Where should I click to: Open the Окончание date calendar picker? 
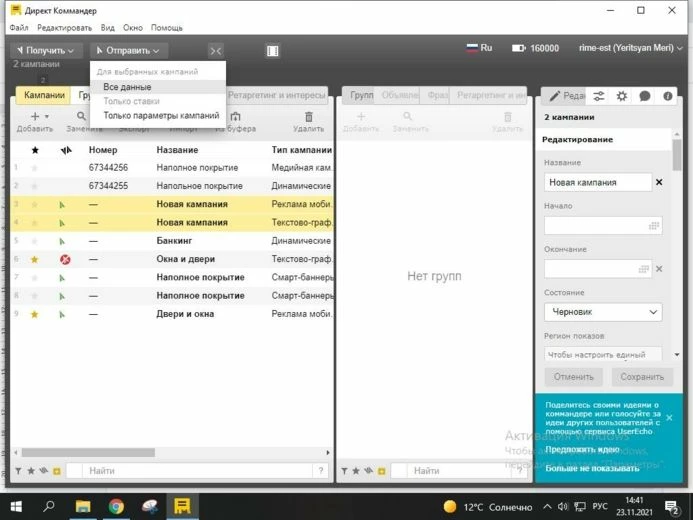pos(644,269)
